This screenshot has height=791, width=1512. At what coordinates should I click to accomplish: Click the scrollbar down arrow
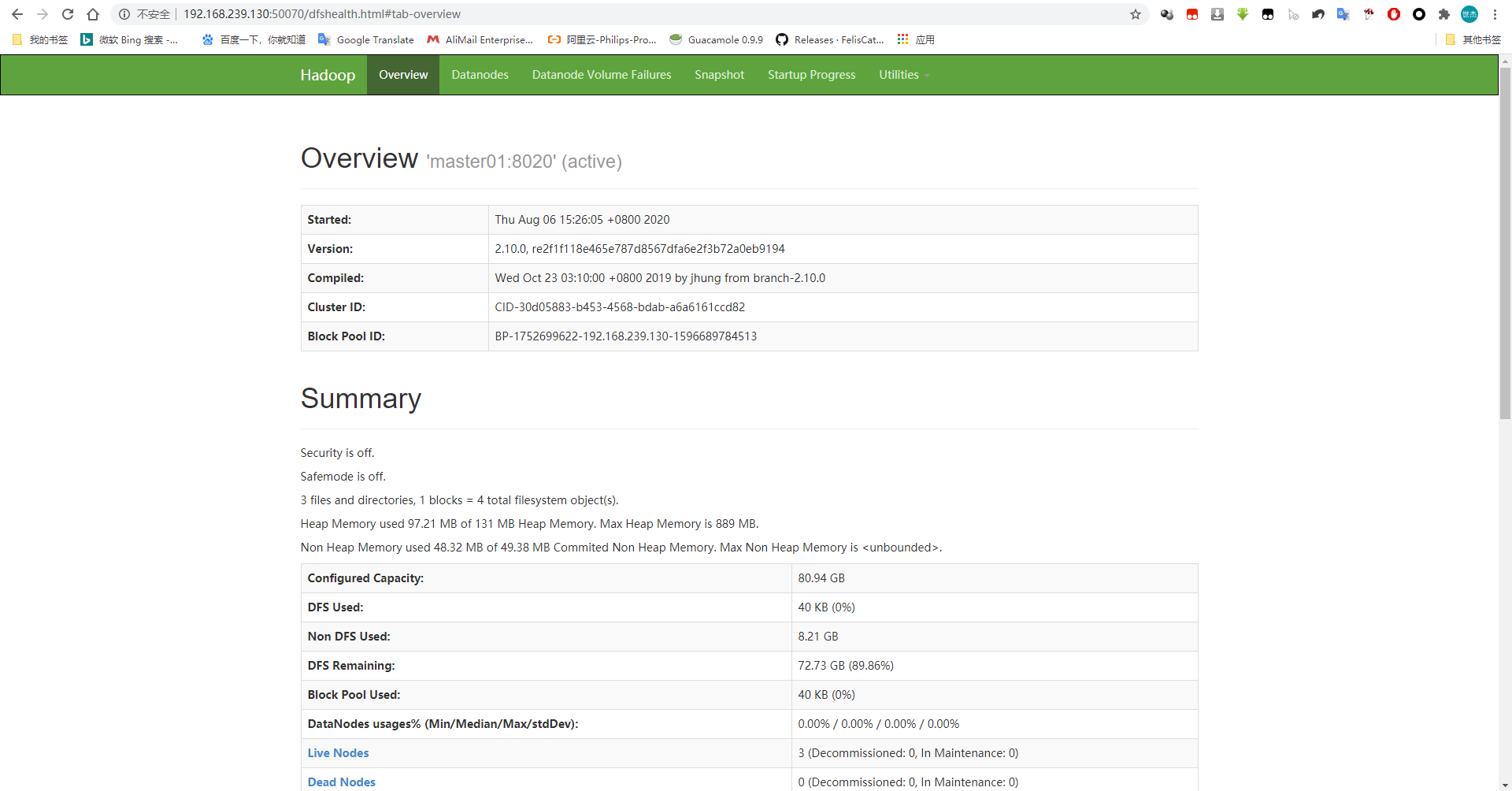coord(1505,785)
